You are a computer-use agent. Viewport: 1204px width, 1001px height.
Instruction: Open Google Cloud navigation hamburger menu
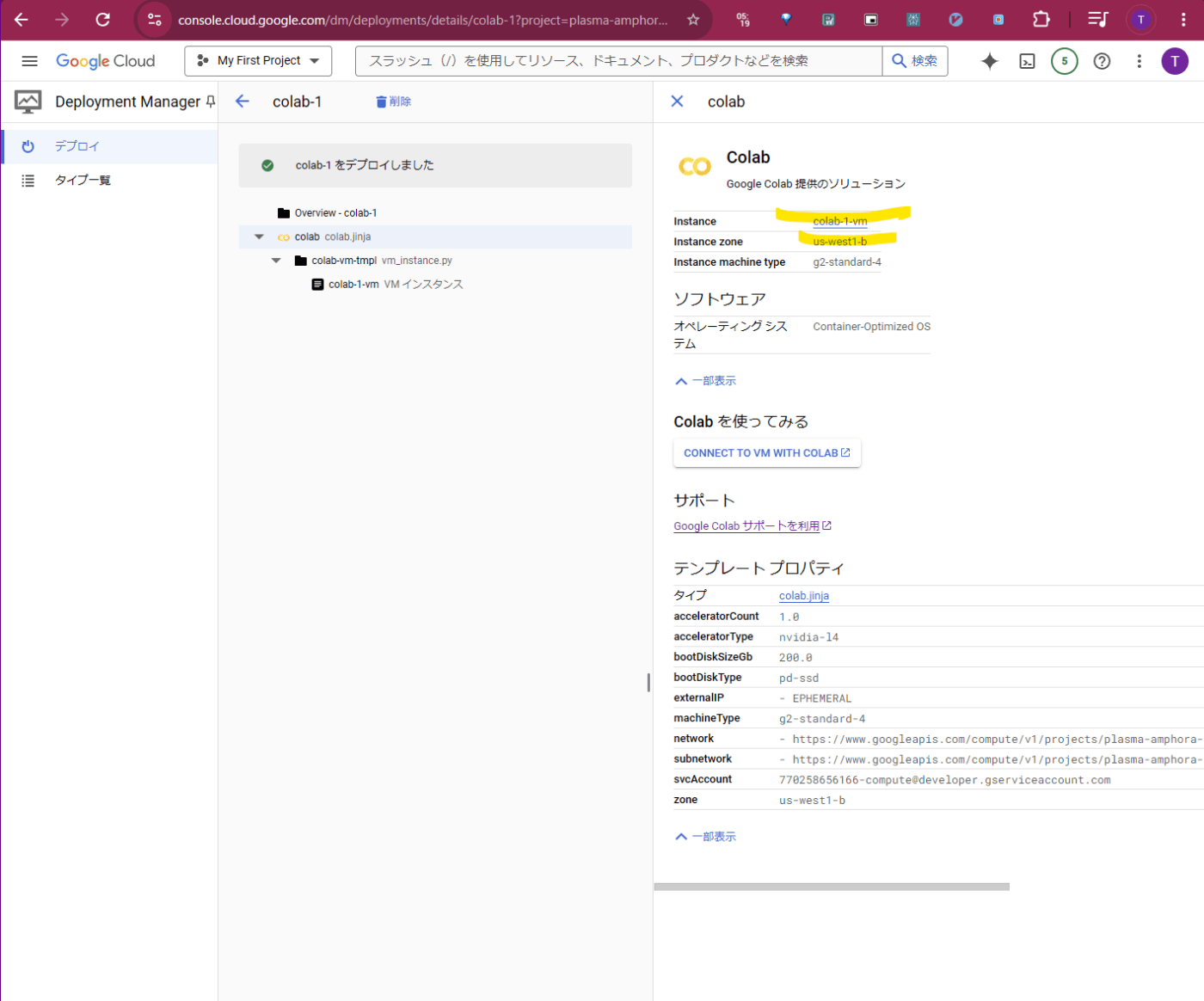click(x=29, y=61)
